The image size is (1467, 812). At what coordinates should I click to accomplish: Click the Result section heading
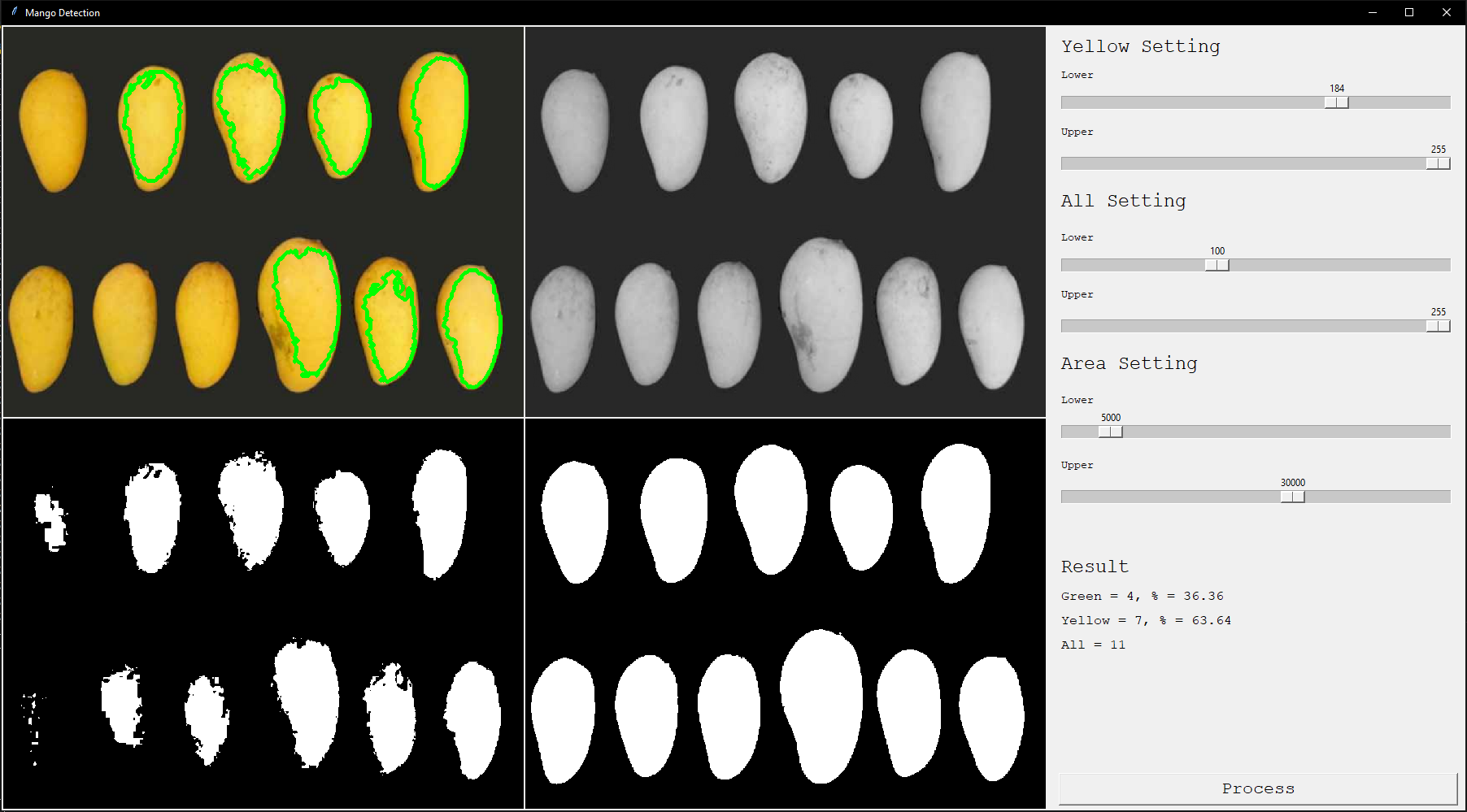point(1095,567)
